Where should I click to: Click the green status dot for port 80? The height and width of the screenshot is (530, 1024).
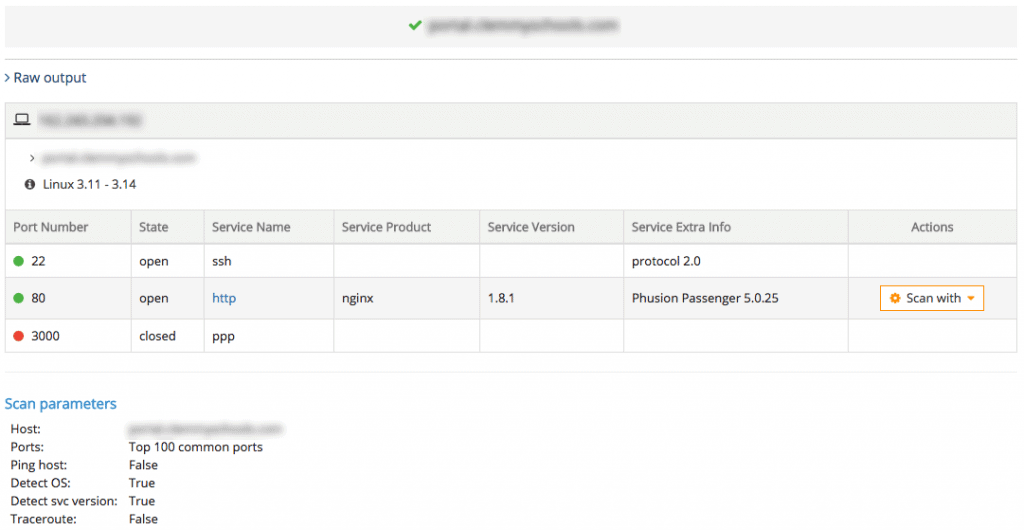pos(18,298)
